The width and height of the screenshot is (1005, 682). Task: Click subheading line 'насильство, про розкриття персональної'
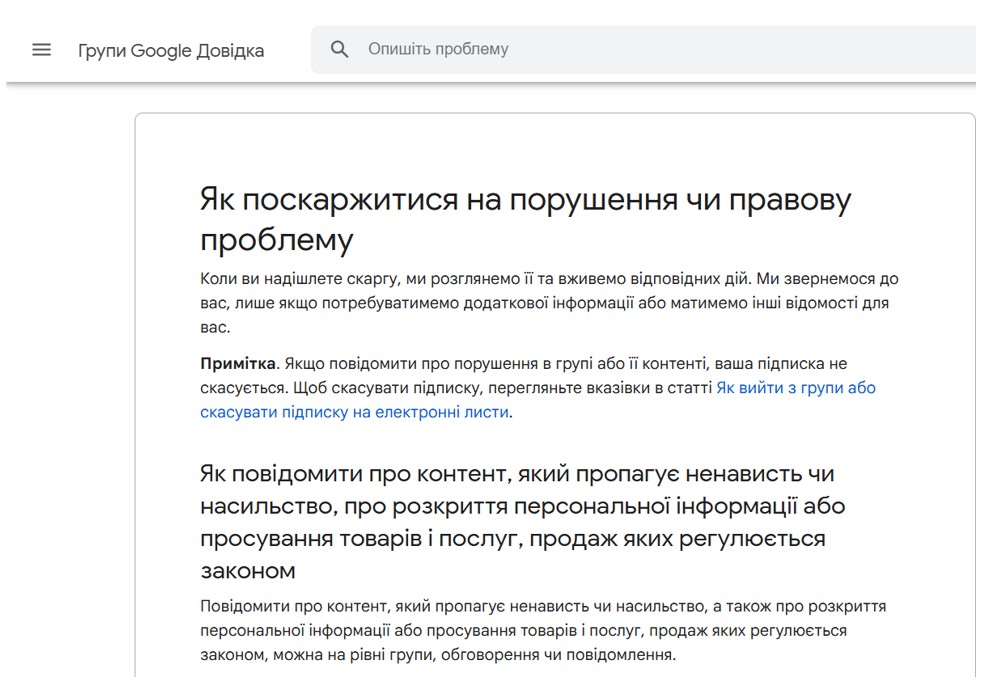pyautogui.click(x=522, y=506)
